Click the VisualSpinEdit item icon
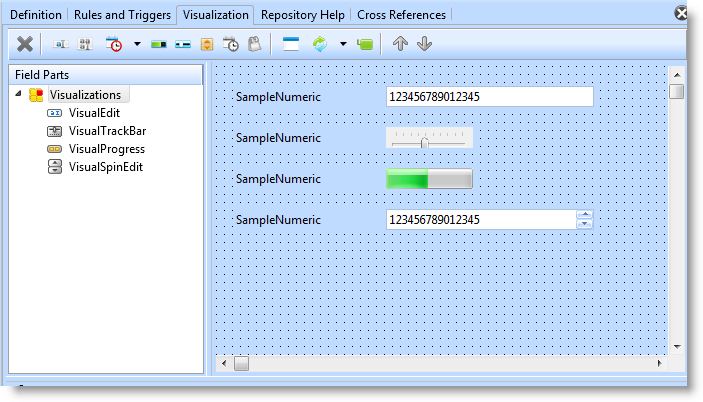The image size is (703, 402). coord(55,167)
